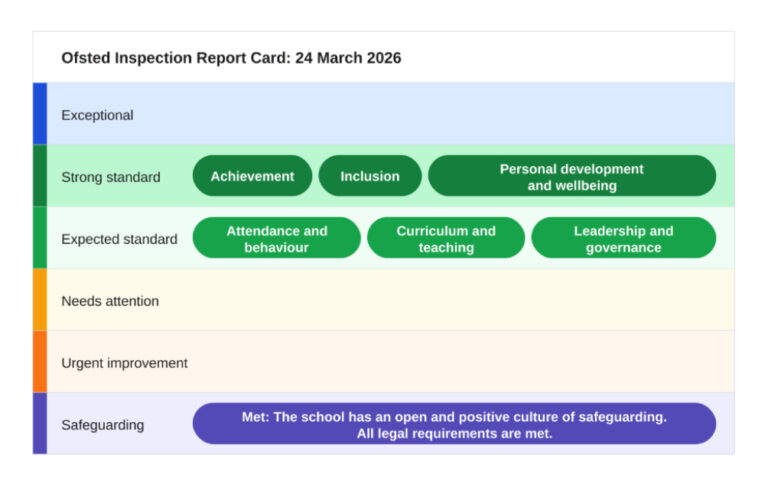Screen dimensions: 768x488
Task: Click Attendance and behaviour pill
Action: (277, 238)
